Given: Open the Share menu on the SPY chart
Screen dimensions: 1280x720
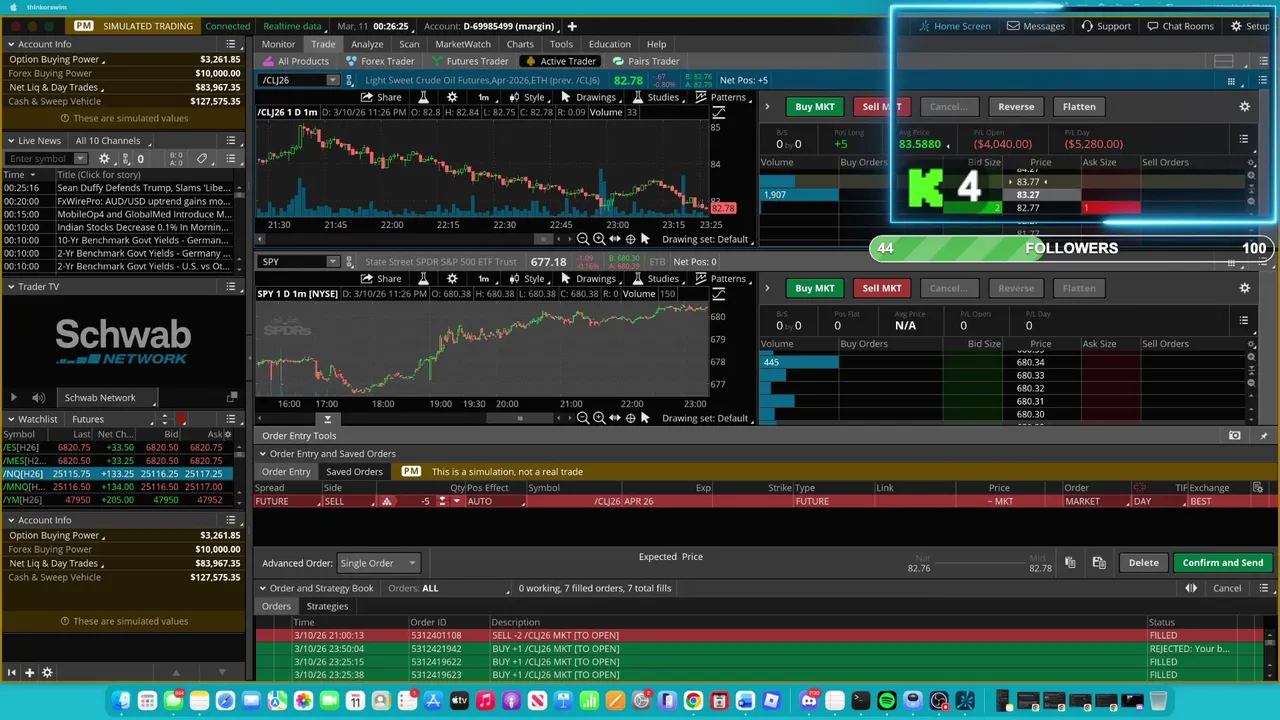Looking at the screenshot, I should (381, 279).
